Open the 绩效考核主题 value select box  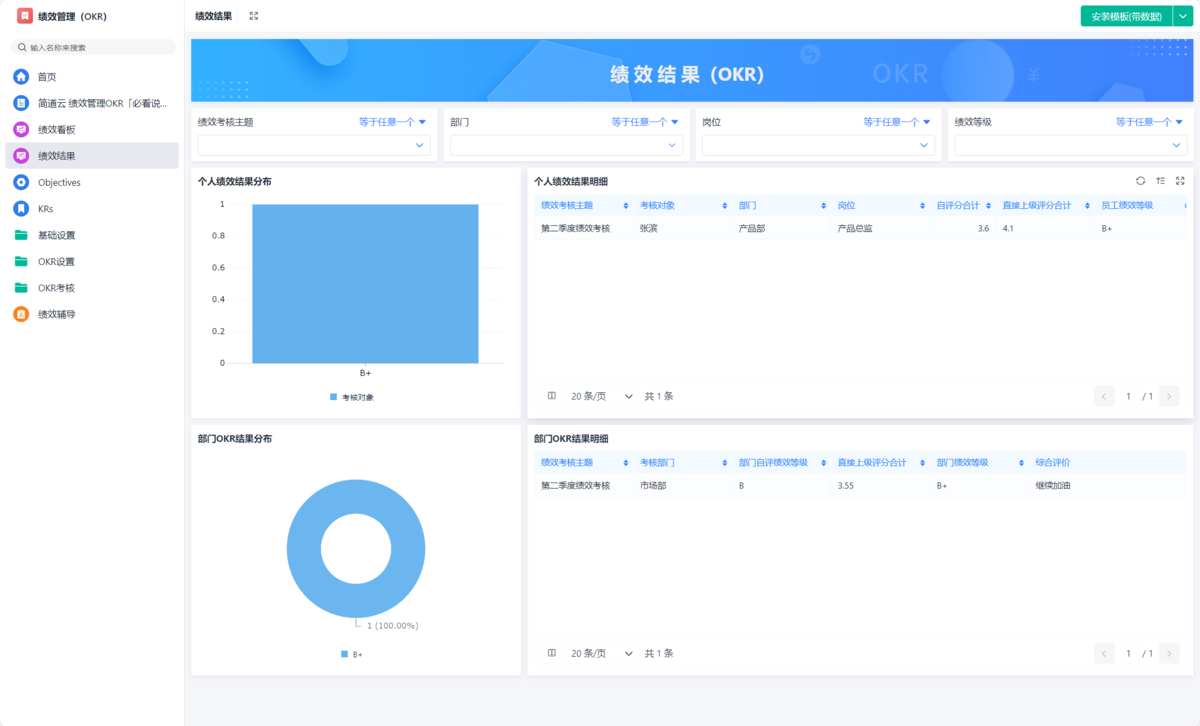(x=314, y=145)
